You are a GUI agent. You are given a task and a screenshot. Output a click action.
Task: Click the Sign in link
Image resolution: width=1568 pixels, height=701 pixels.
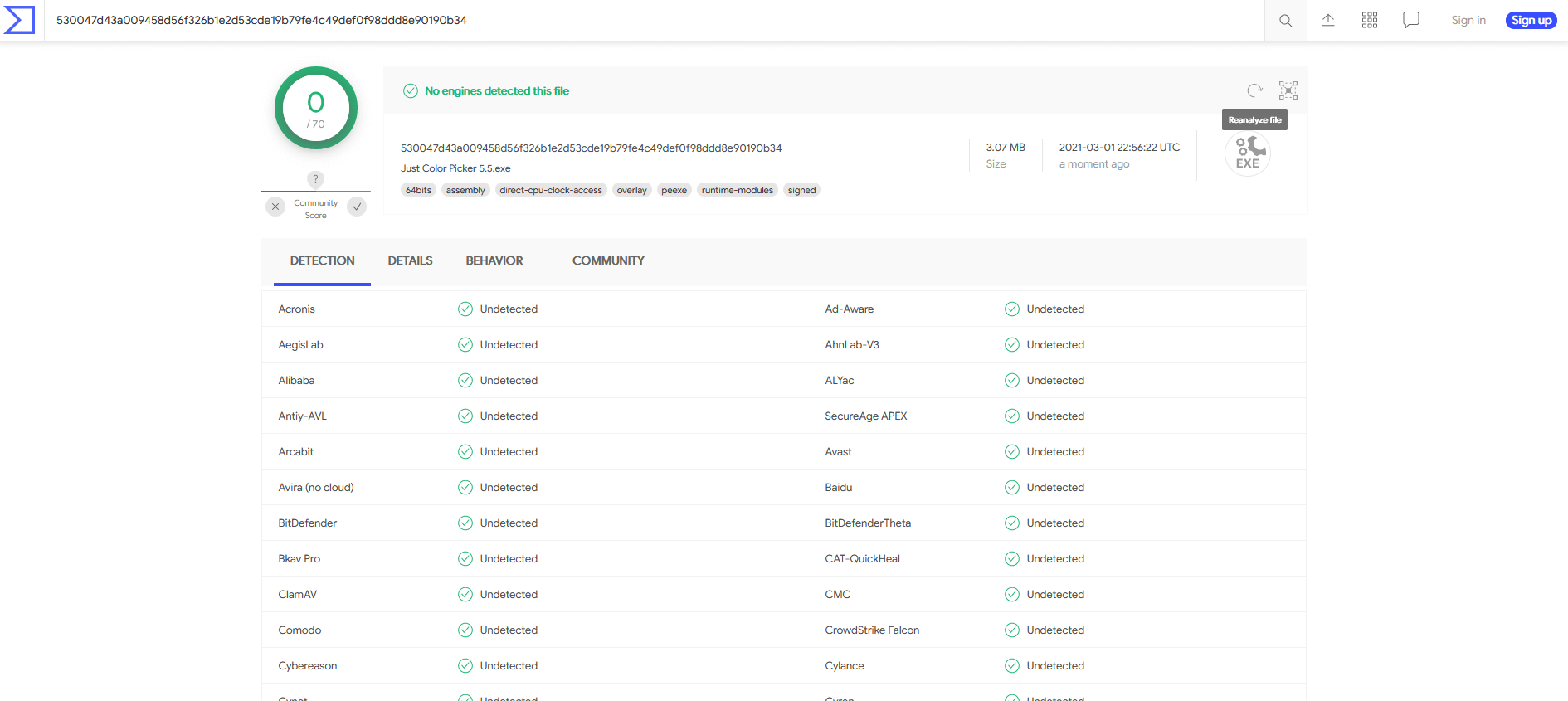click(1468, 20)
